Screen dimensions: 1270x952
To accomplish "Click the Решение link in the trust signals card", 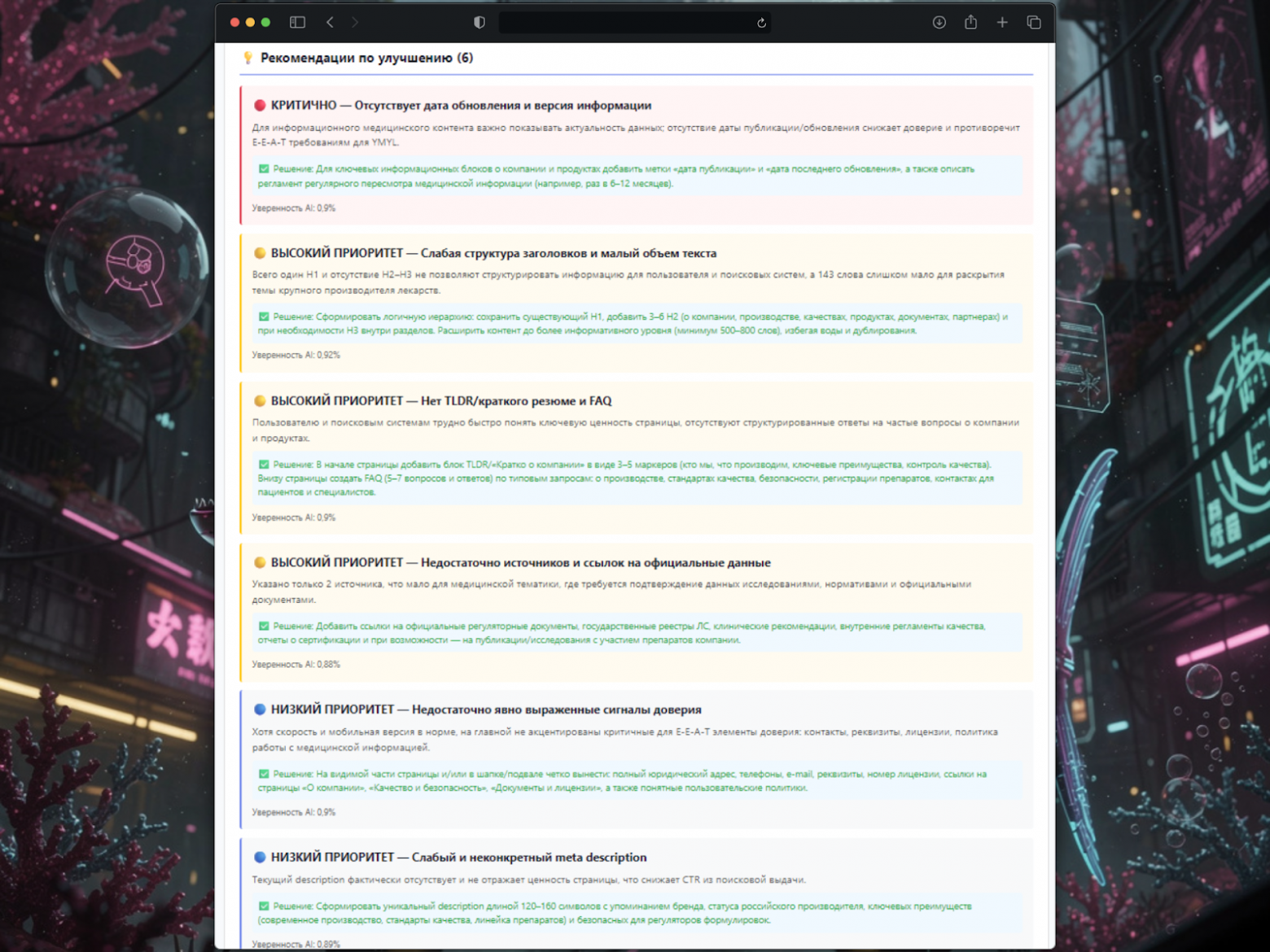I will [x=294, y=774].
